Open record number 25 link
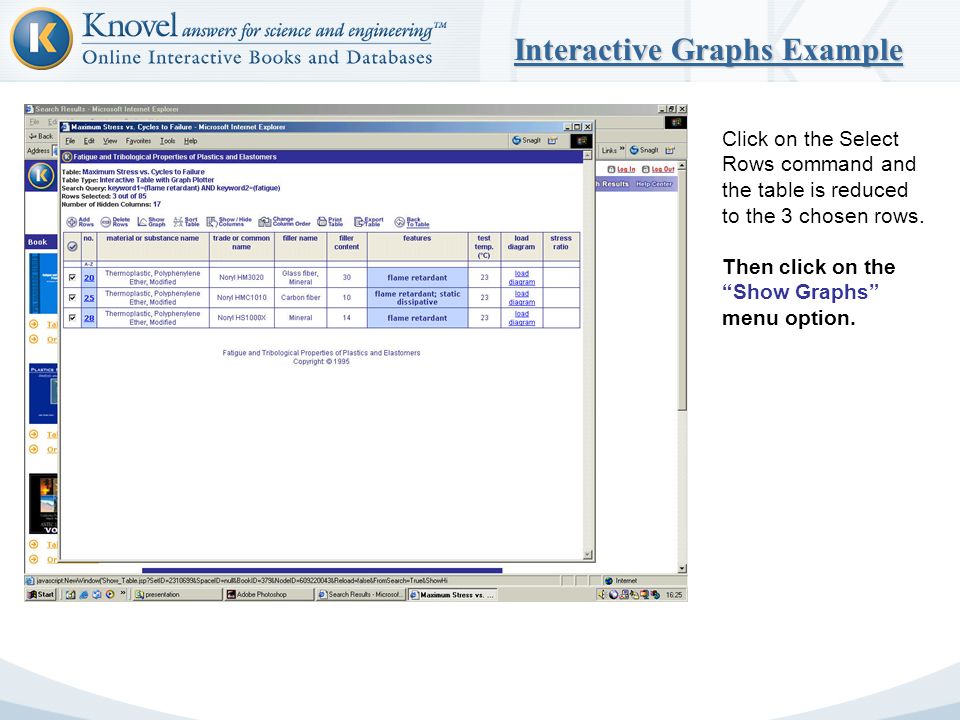The width and height of the screenshot is (960, 720). coord(89,298)
